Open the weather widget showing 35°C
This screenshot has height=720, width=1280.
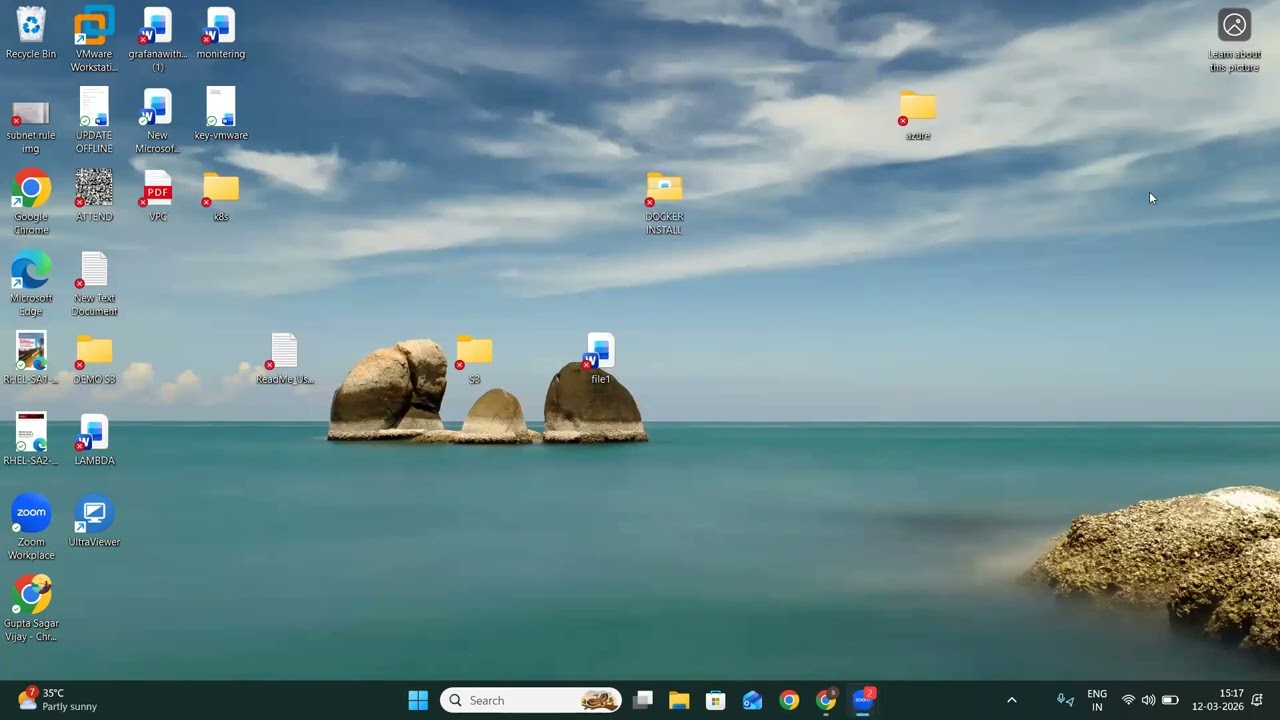tap(58, 700)
